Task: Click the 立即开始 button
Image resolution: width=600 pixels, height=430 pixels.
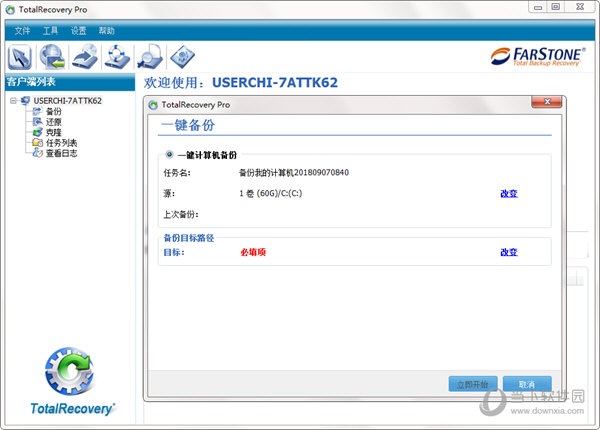Action: pyautogui.click(x=473, y=384)
